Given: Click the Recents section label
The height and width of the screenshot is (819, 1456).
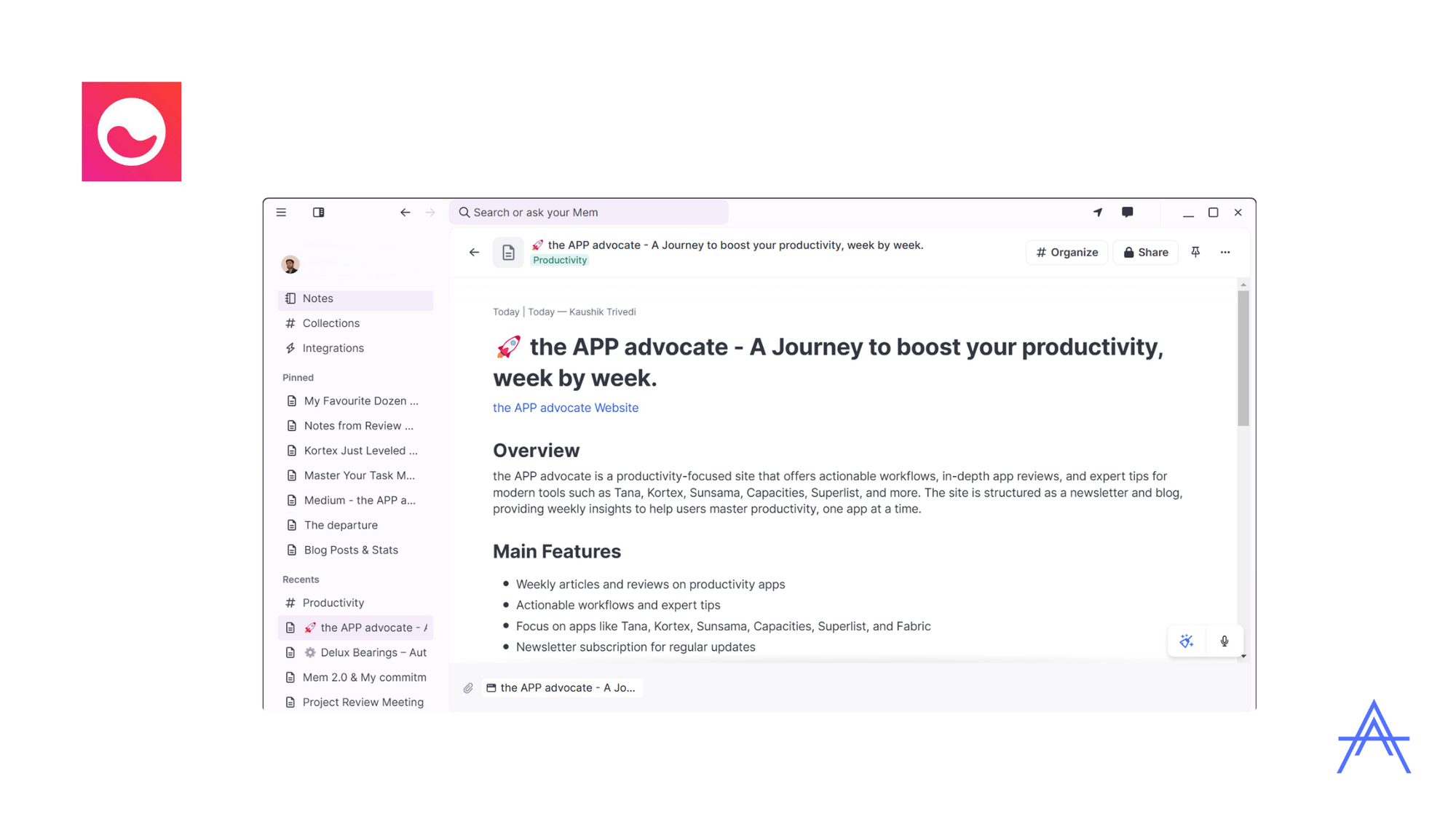Looking at the screenshot, I should [301, 579].
